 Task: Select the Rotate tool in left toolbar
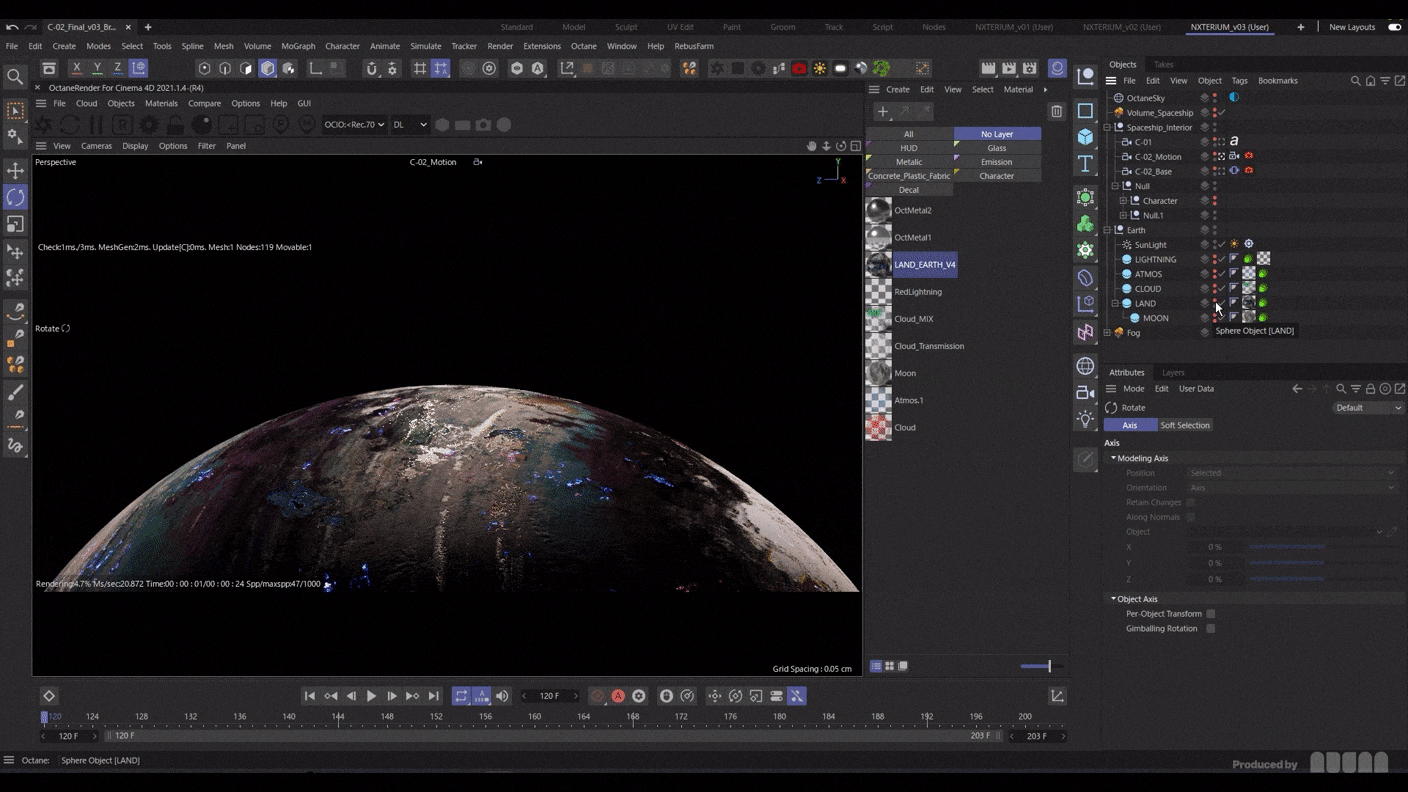(15, 198)
